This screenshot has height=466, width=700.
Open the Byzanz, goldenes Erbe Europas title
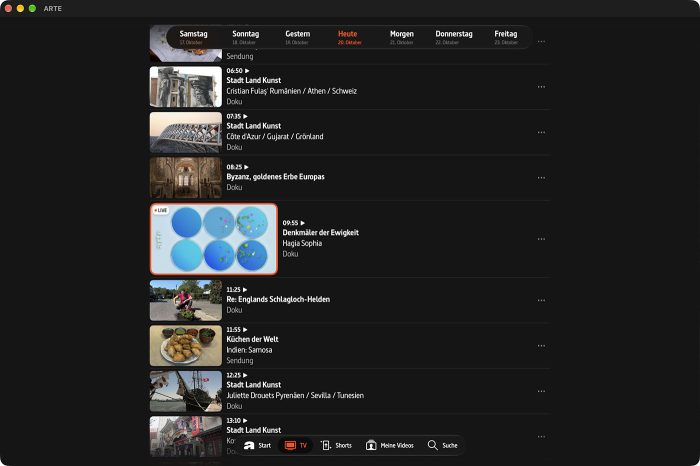[x=275, y=177]
